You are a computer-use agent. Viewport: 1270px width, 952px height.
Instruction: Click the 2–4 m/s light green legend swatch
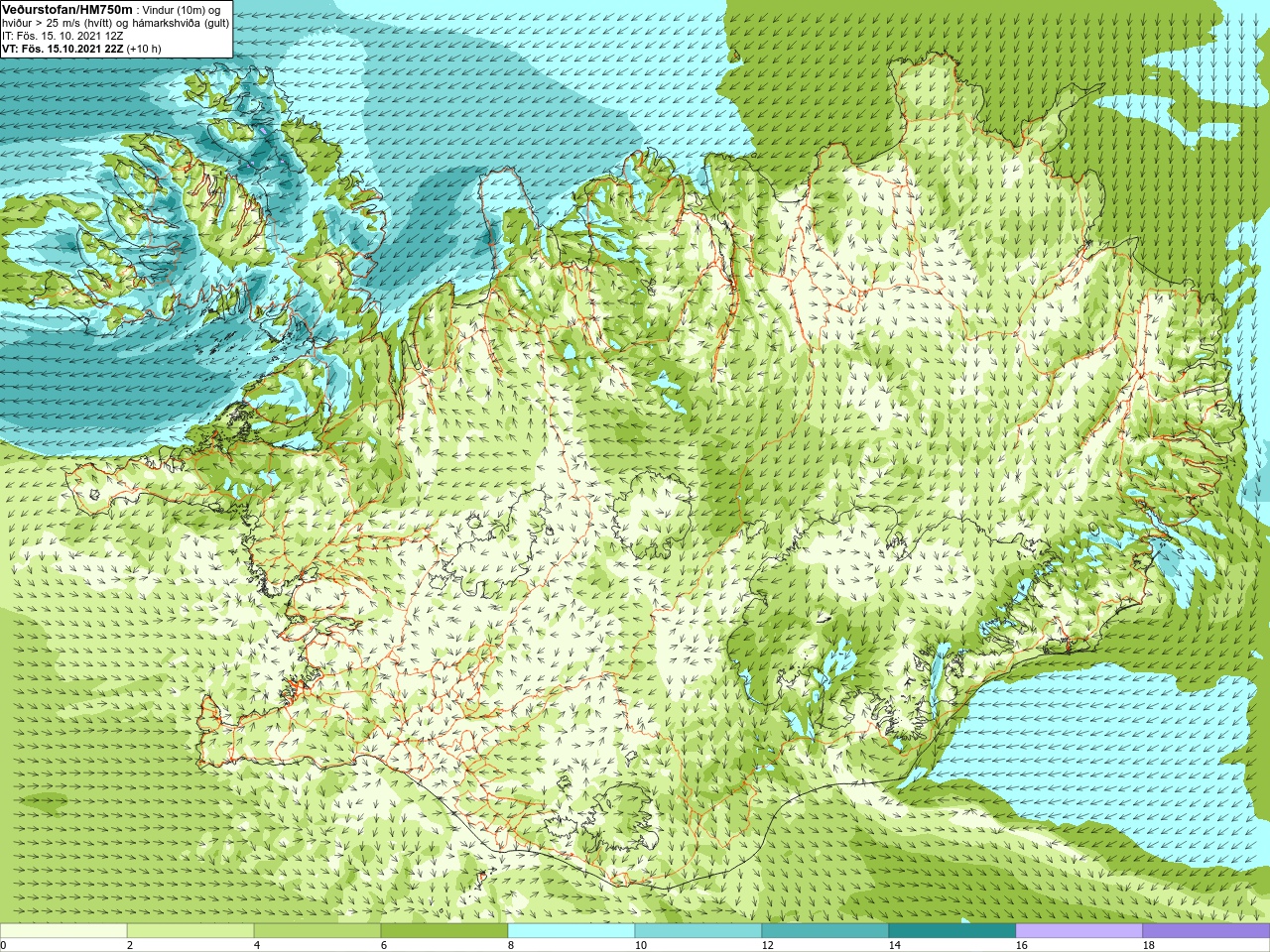coord(190,931)
